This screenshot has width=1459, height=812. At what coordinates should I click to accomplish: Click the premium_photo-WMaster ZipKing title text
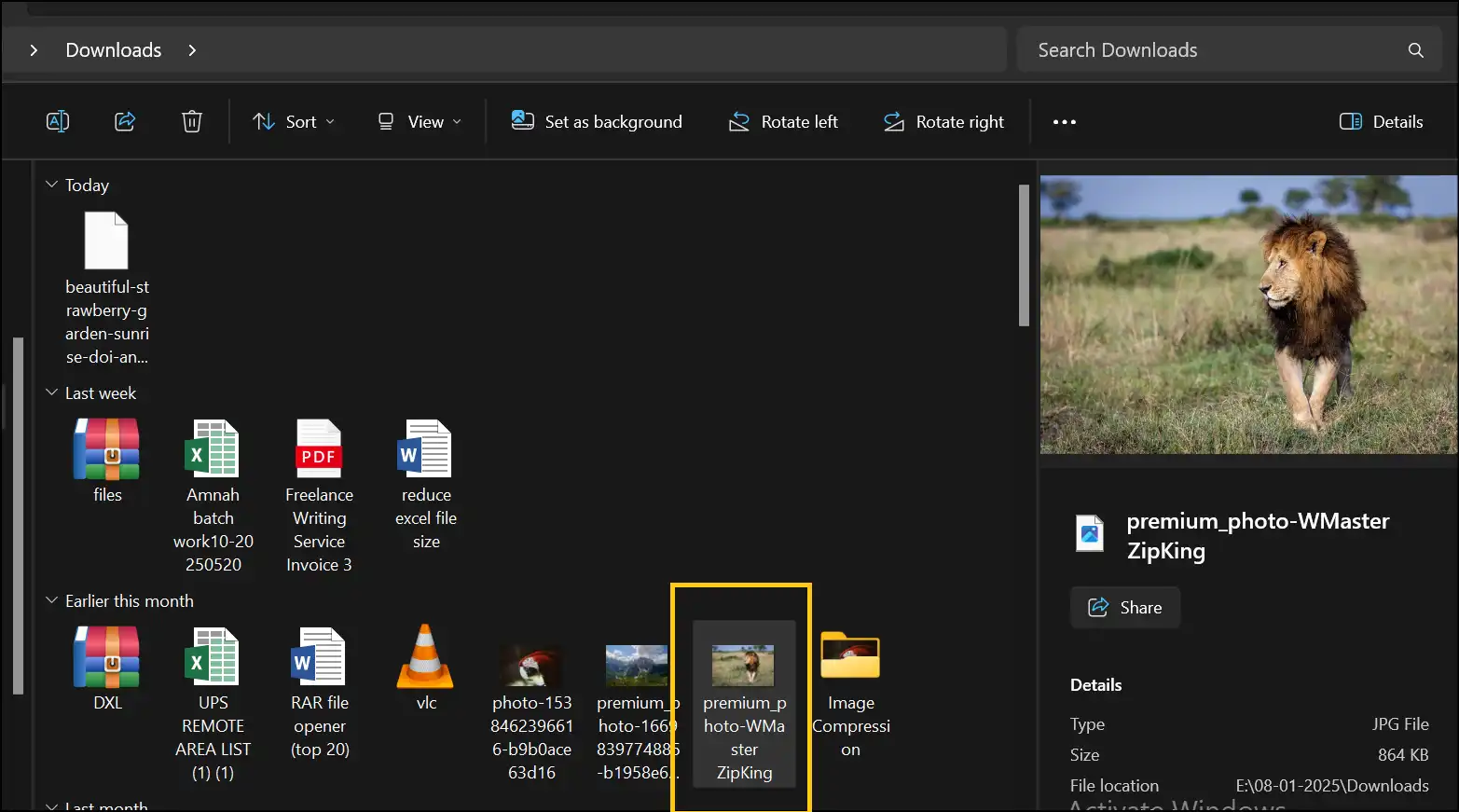pos(1258,535)
